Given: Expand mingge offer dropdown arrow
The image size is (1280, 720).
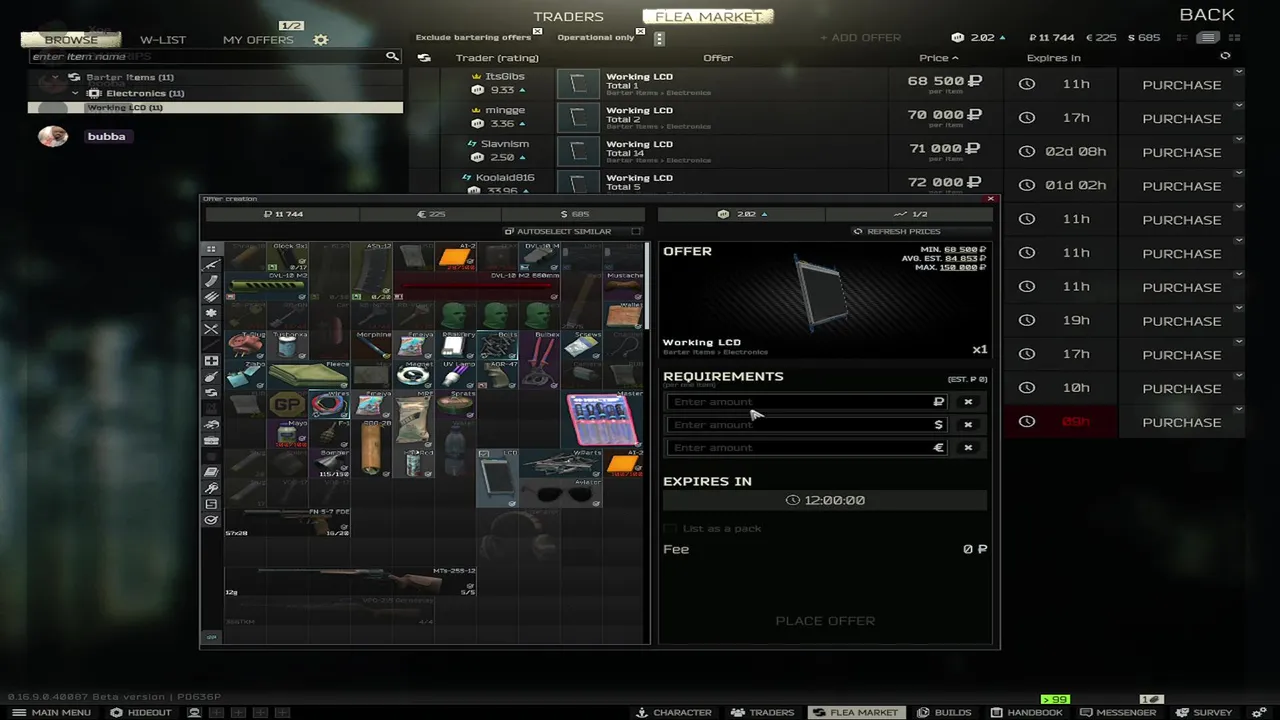Looking at the screenshot, I should 1239,106.
